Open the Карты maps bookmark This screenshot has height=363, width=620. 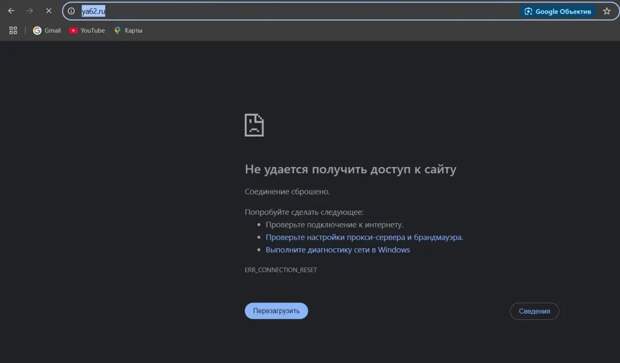(128, 30)
